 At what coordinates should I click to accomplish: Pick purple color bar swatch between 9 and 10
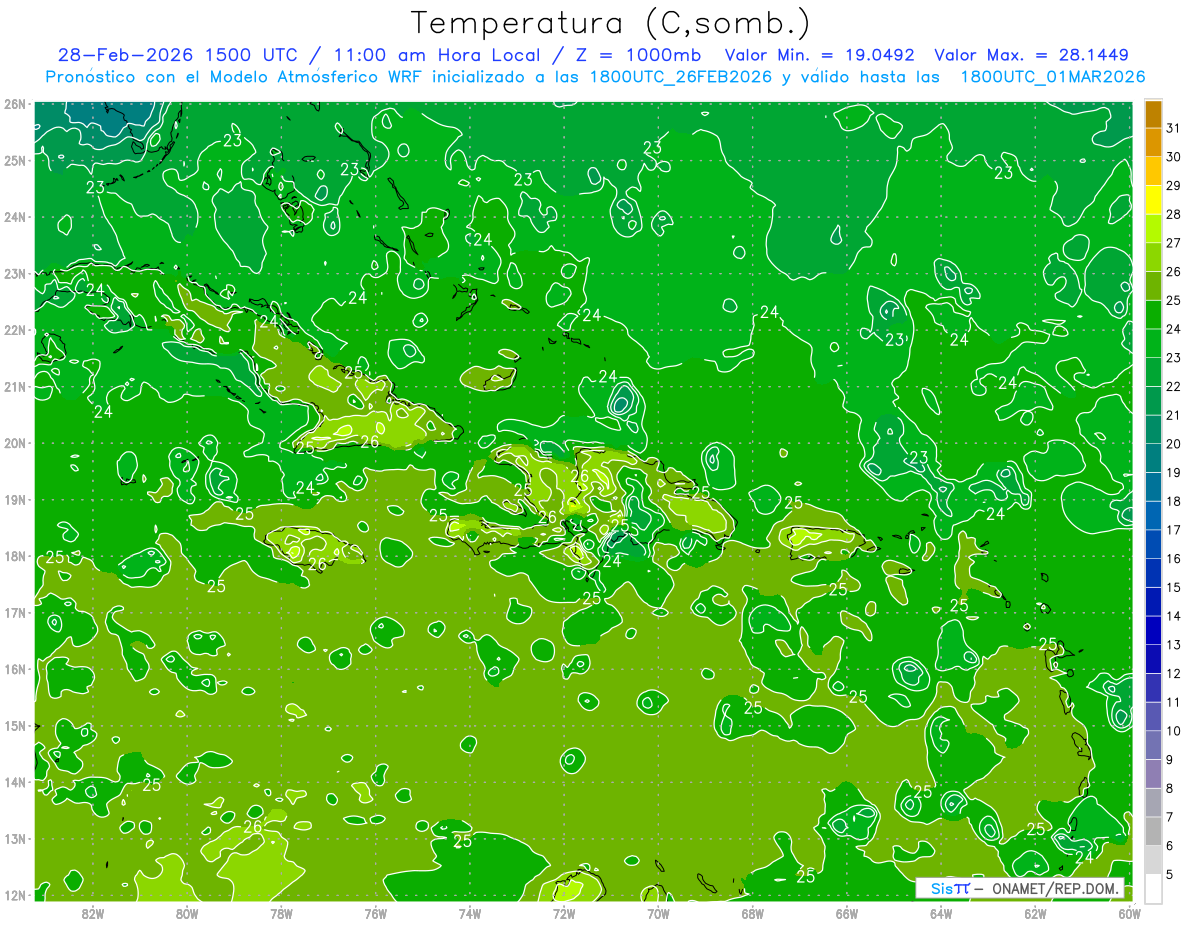click(x=1154, y=745)
